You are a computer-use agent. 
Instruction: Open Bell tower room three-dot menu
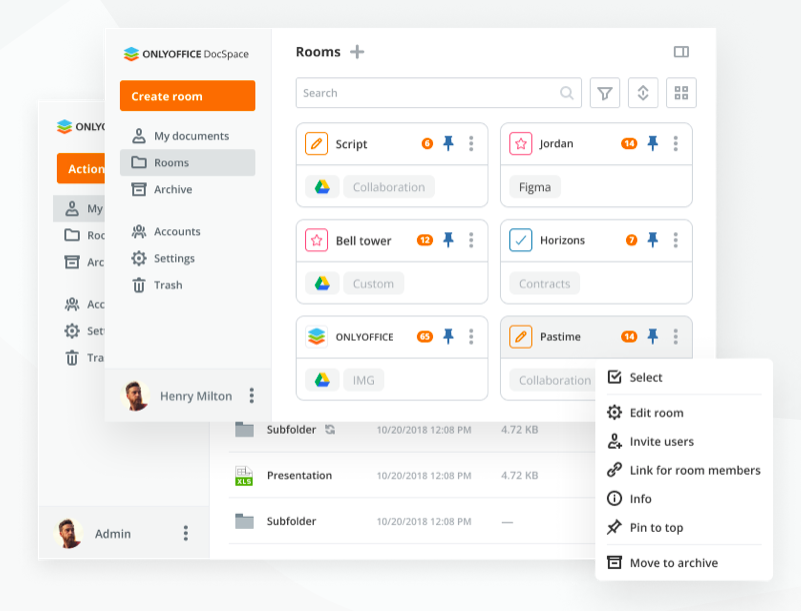471,240
